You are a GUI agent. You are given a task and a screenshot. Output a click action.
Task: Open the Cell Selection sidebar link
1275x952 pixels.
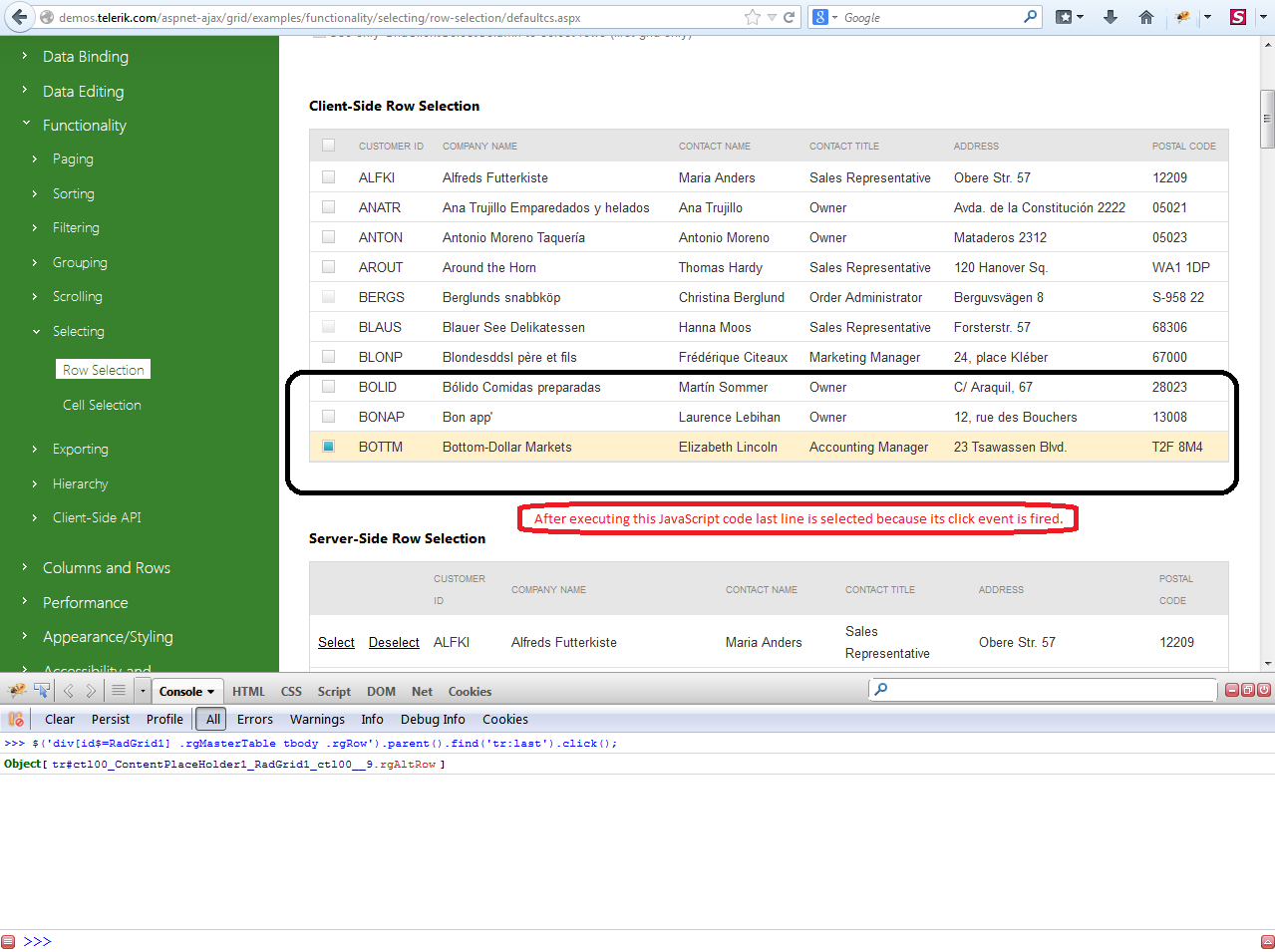pyautogui.click(x=102, y=405)
